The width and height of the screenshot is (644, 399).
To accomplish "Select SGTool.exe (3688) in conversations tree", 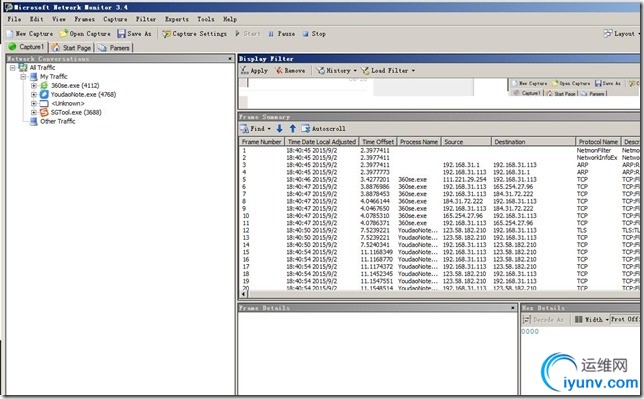I will click(x=76, y=112).
